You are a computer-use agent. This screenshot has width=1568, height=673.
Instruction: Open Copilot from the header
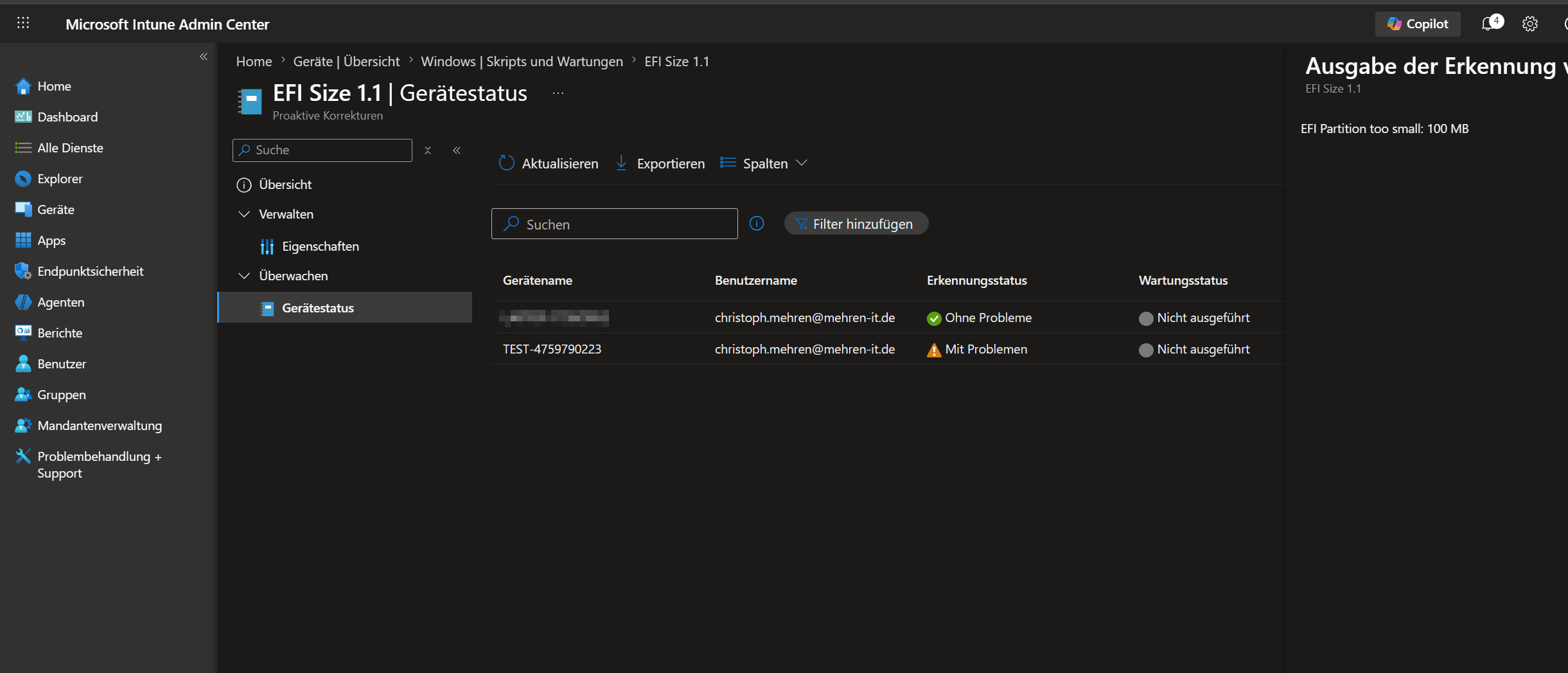[1418, 24]
